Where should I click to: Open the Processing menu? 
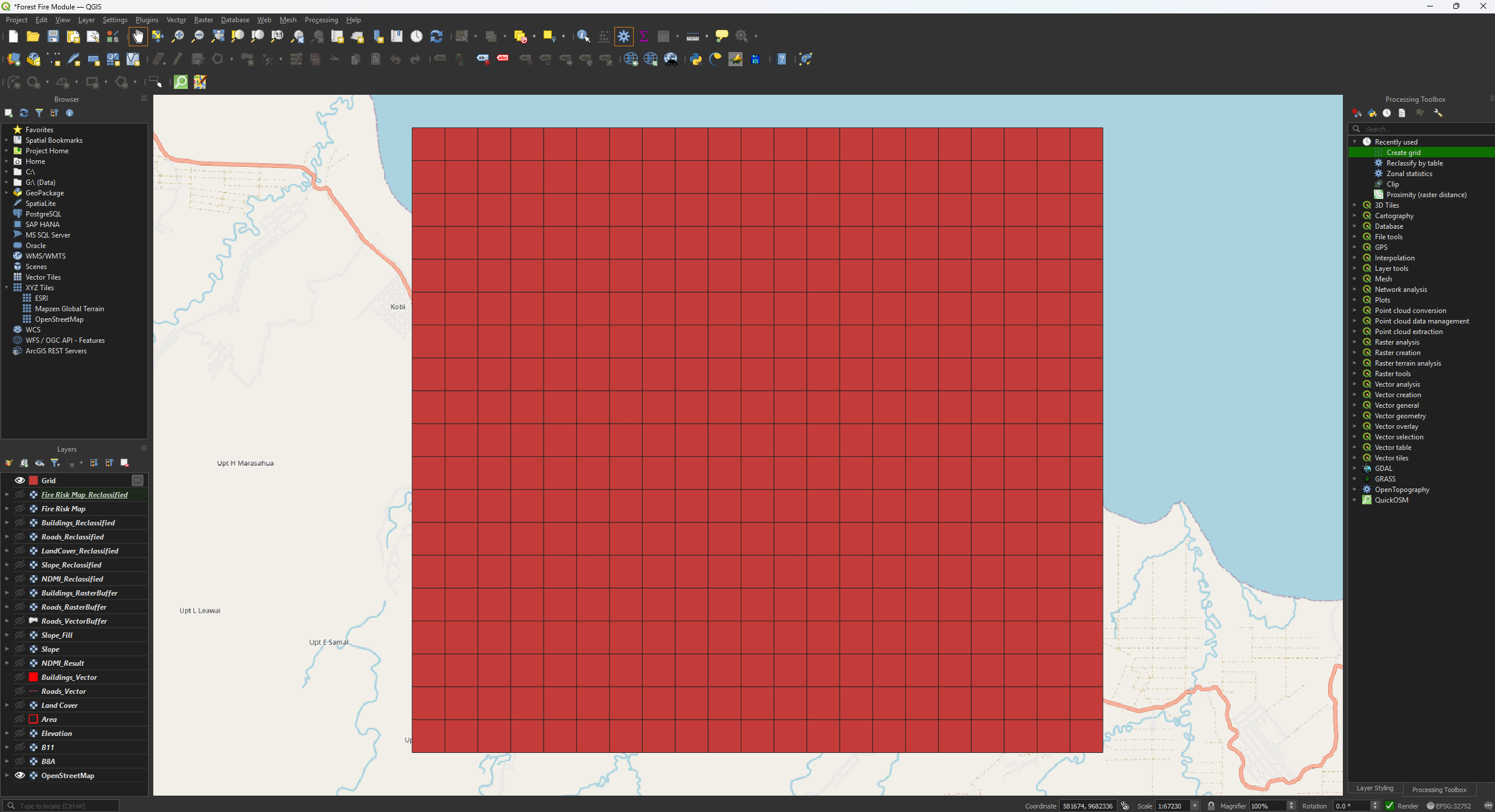coord(321,20)
